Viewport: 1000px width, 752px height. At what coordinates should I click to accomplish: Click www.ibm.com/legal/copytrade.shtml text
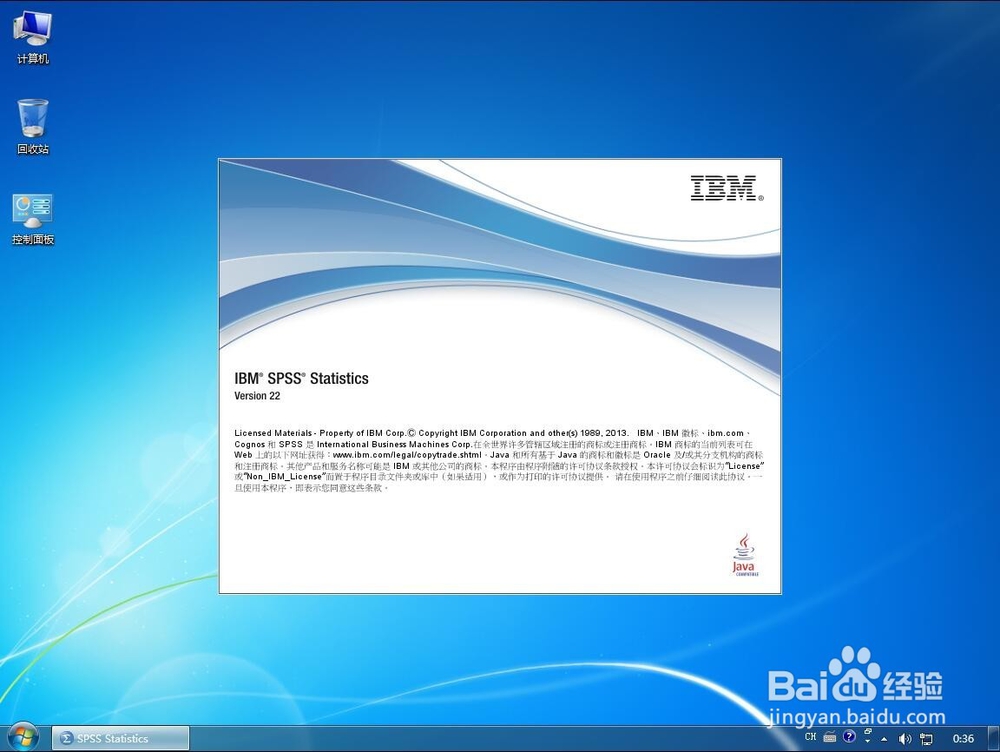[x=407, y=455]
